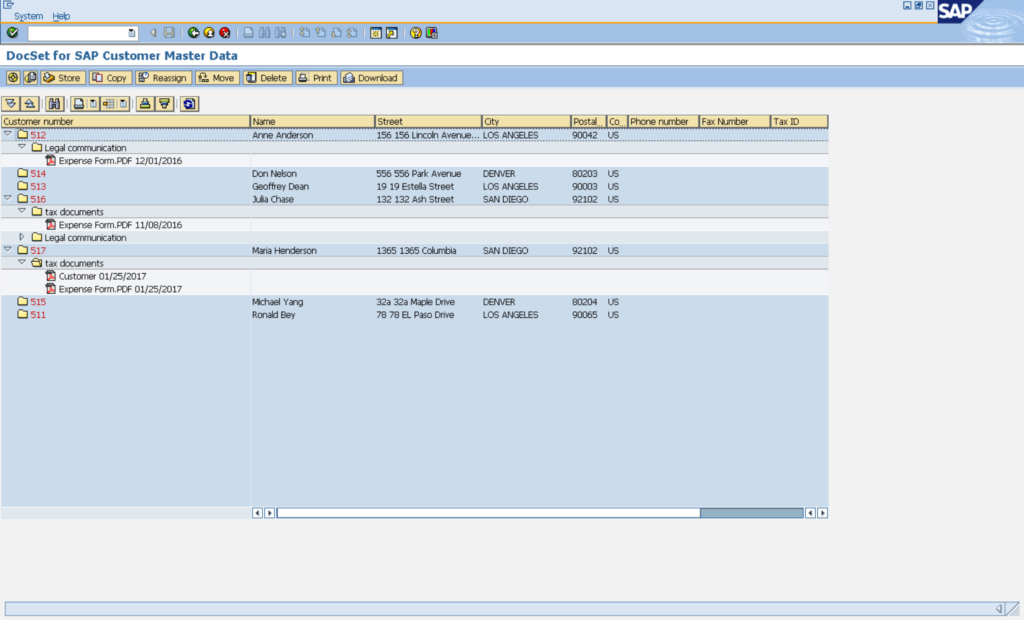Click the horizontal scrollbar thumb under table
Image resolution: width=1024 pixels, height=620 pixels.
(751, 513)
